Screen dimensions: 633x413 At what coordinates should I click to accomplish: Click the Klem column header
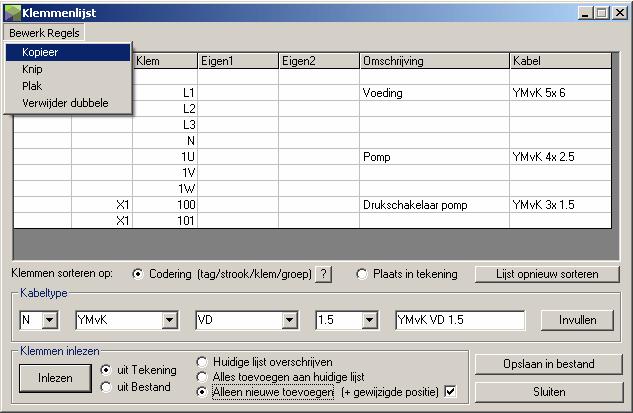tap(165, 61)
